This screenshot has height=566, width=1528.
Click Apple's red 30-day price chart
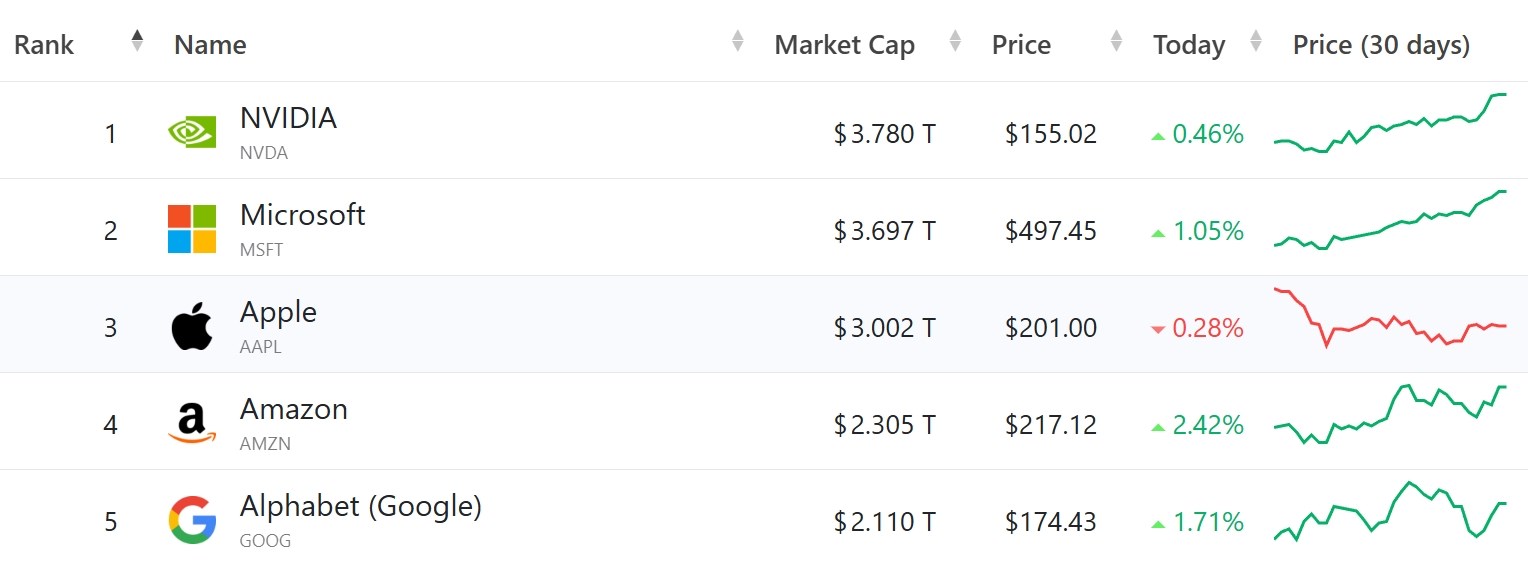1391,317
